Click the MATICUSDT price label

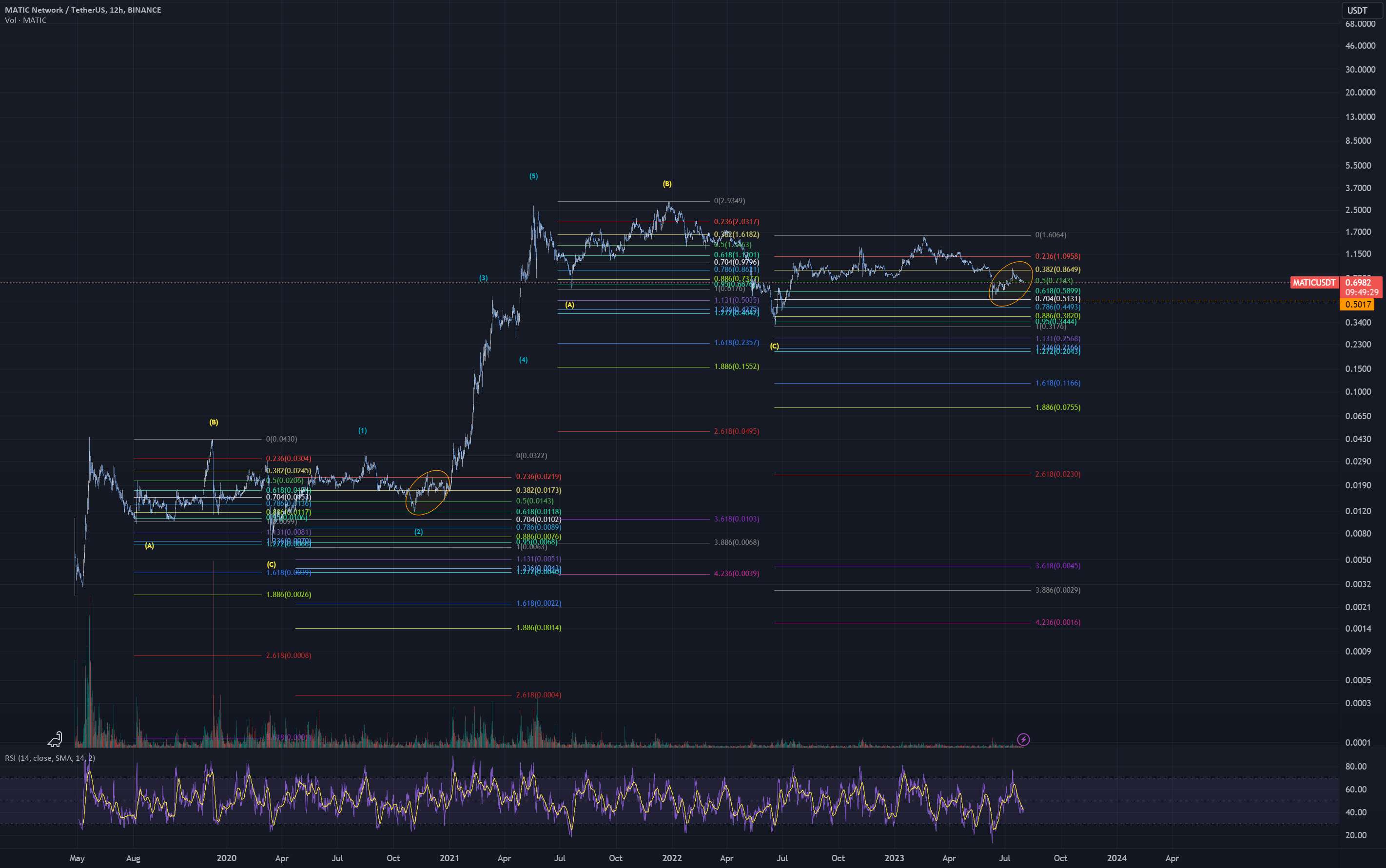1314,283
